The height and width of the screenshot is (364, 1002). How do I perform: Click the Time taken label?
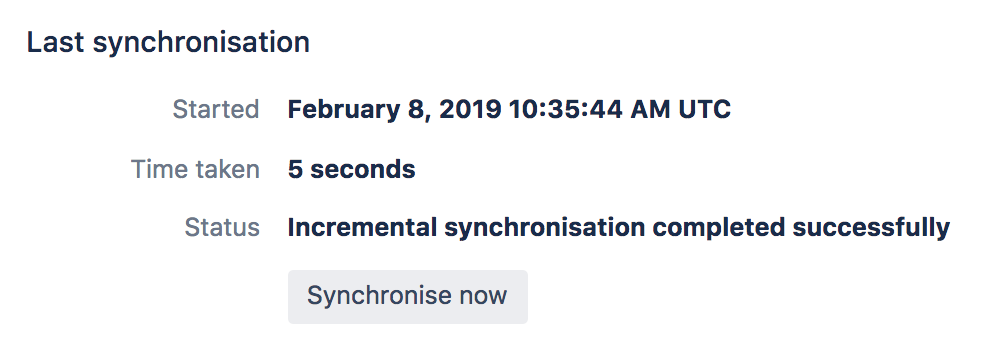point(196,169)
